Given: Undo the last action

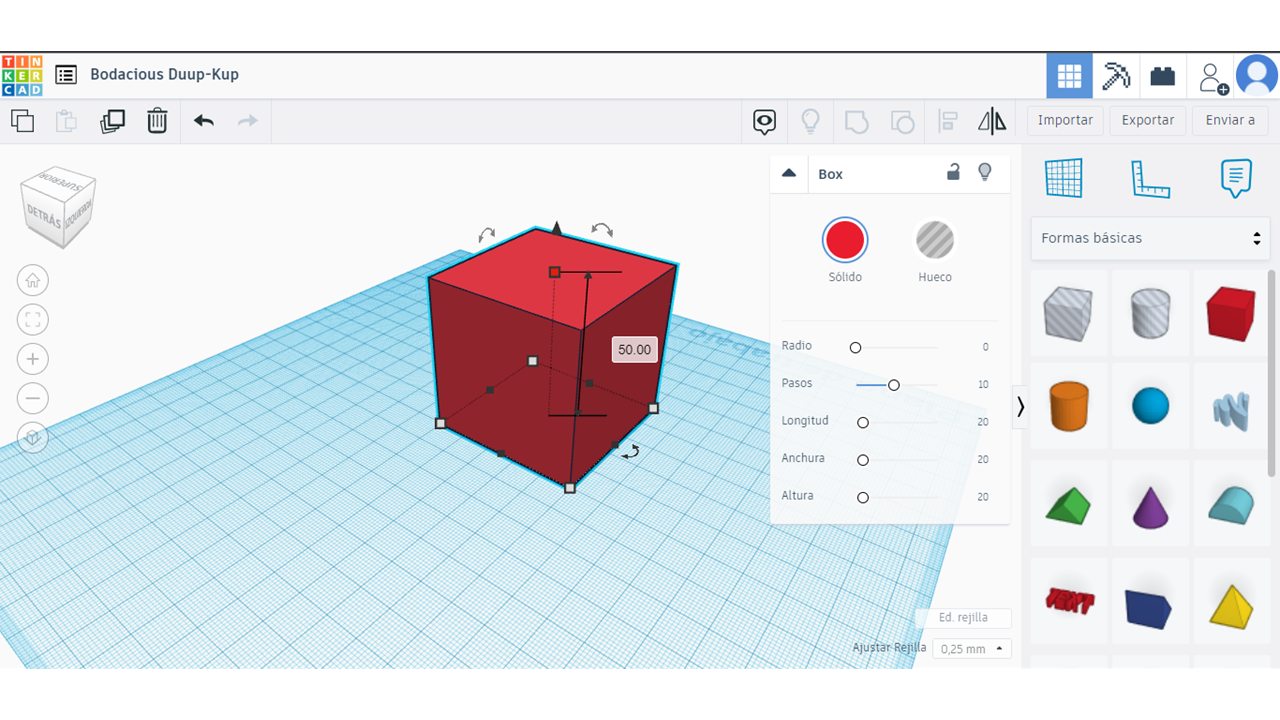Looking at the screenshot, I should pyautogui.click(x=204, y=121).
